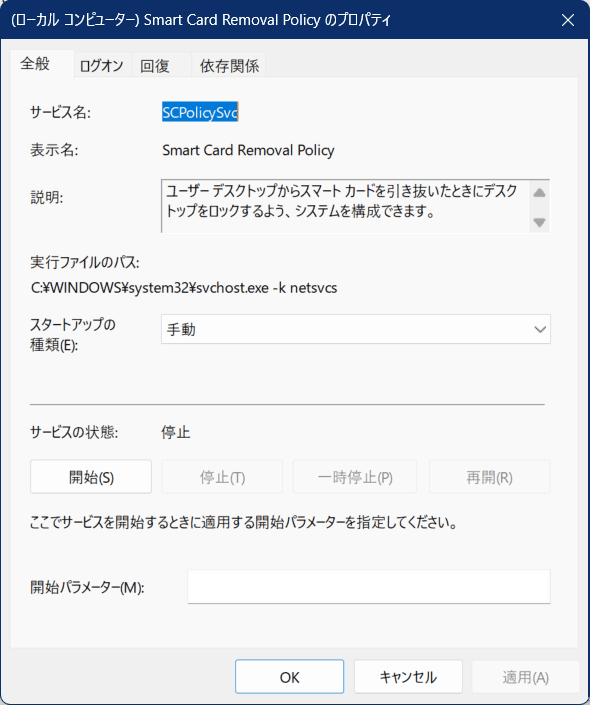The height and width of the screenshot is (705, 590).
Task: Click the 停止 service status value
Action: (176, 433)
